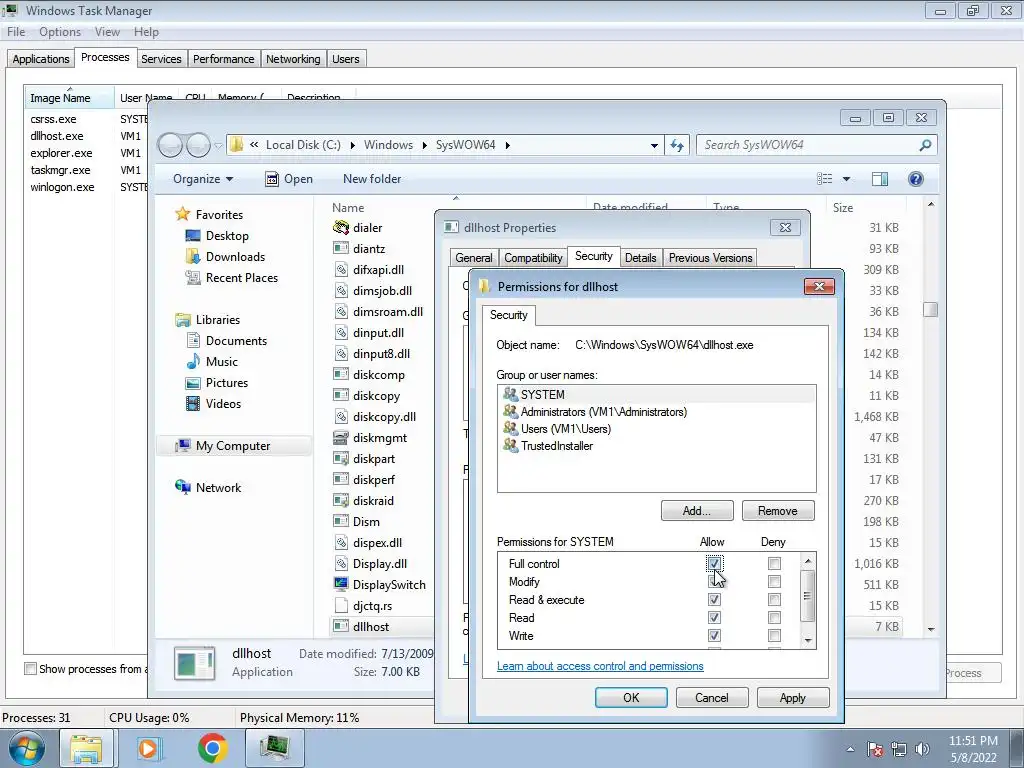The height and width of the screenshot is (768, 1024).
Task: Toggle Allow checkbox for Read permission
Action: [x=714, y=617]
